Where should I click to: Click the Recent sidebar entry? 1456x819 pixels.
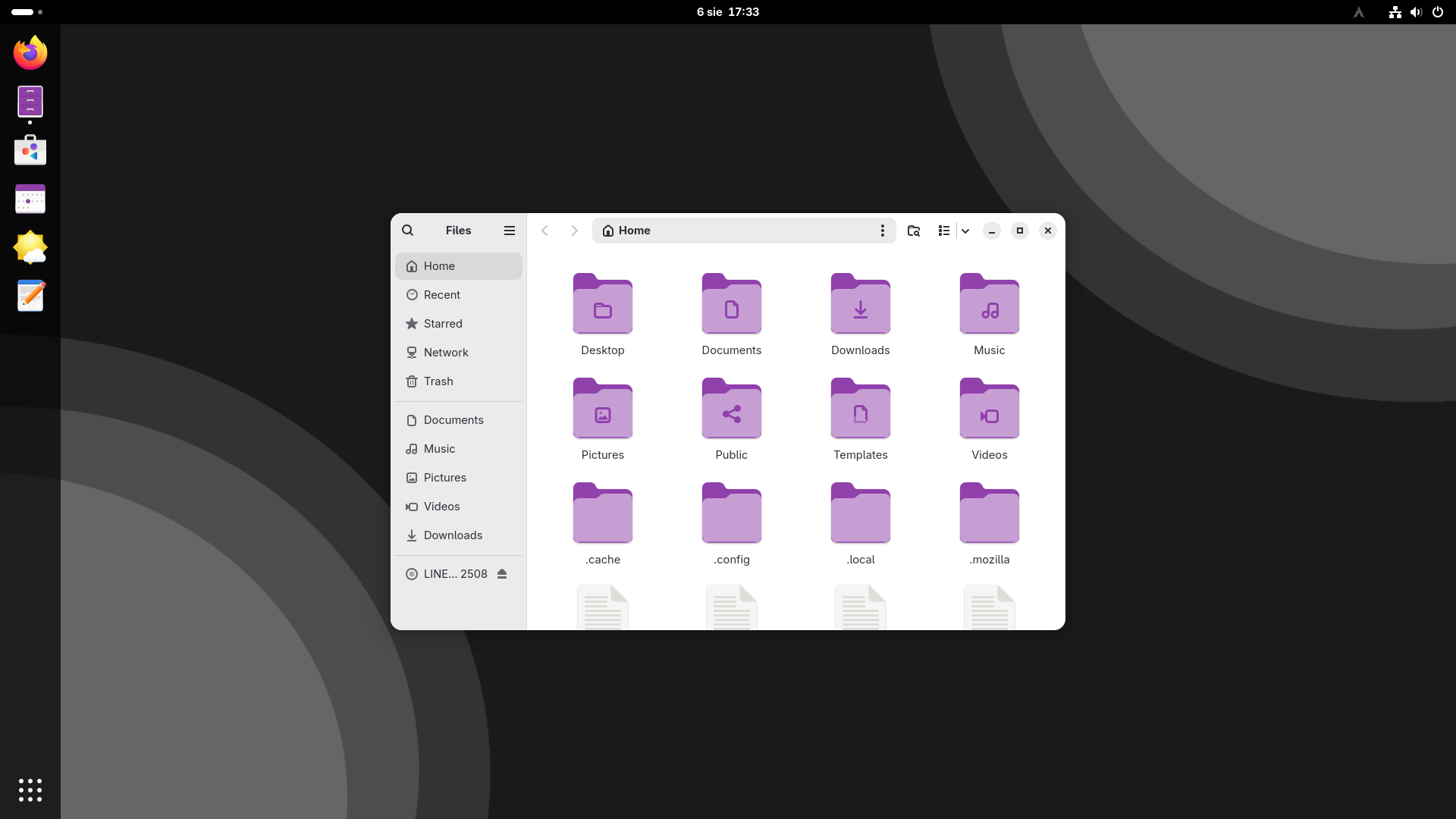coord(442,295)
